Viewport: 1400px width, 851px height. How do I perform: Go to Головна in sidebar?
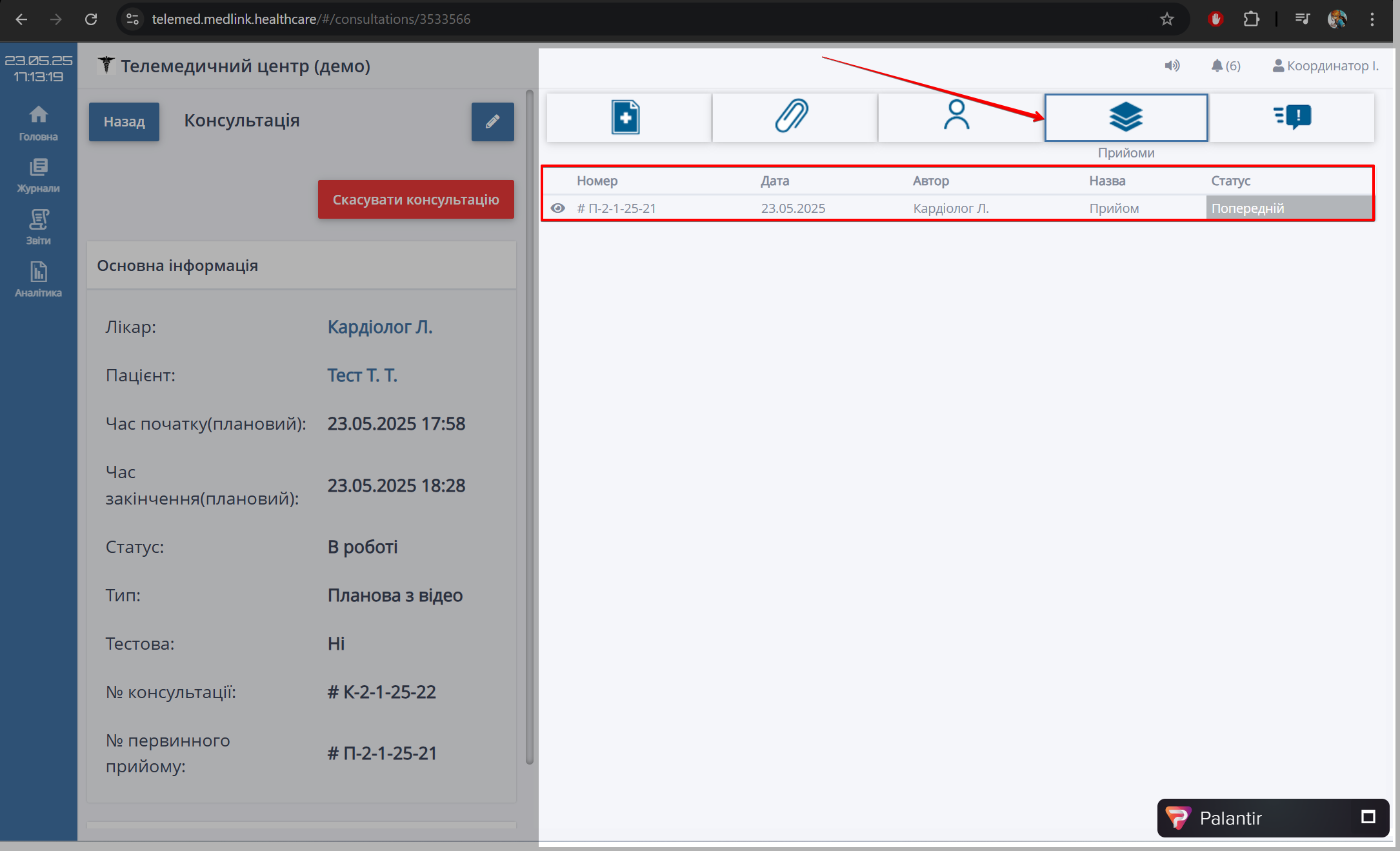tap(38, 123)
